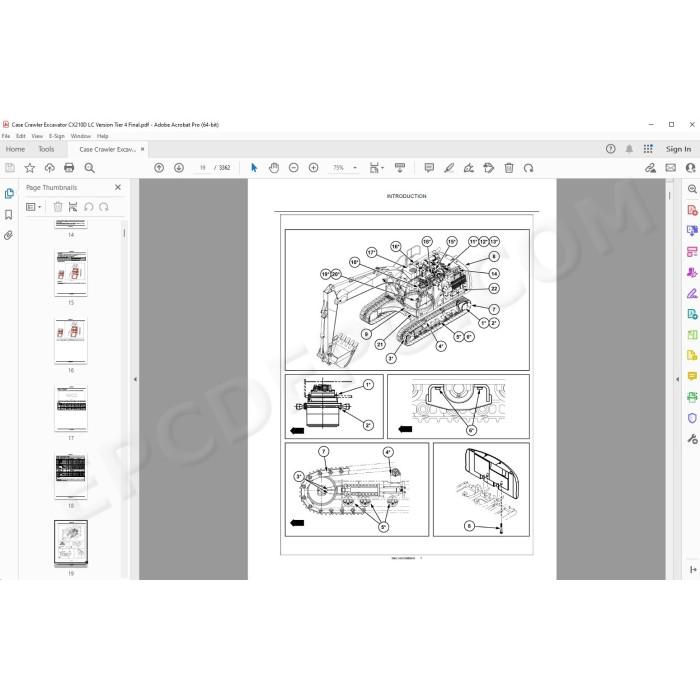
Task: Zoom in with plus button
Action: click(313, 168)
